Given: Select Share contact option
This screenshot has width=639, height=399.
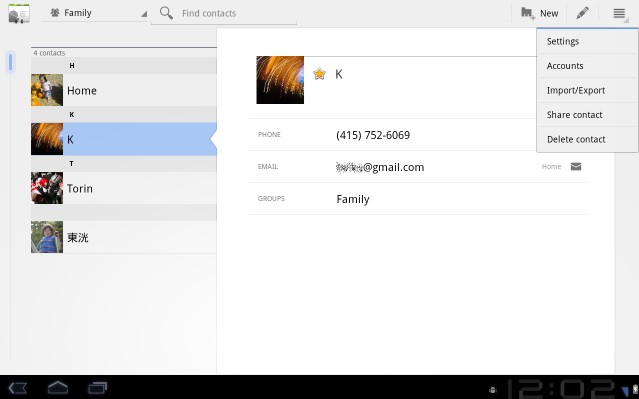Looking at the screenshot, I should pos(587,115).
